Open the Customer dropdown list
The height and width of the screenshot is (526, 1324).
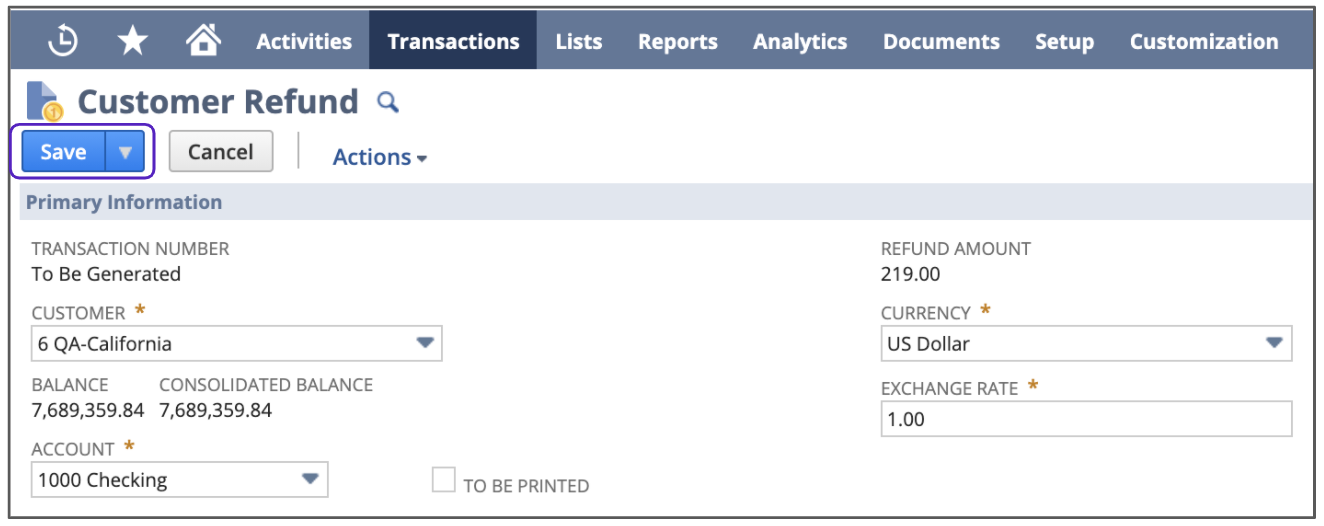425,343
